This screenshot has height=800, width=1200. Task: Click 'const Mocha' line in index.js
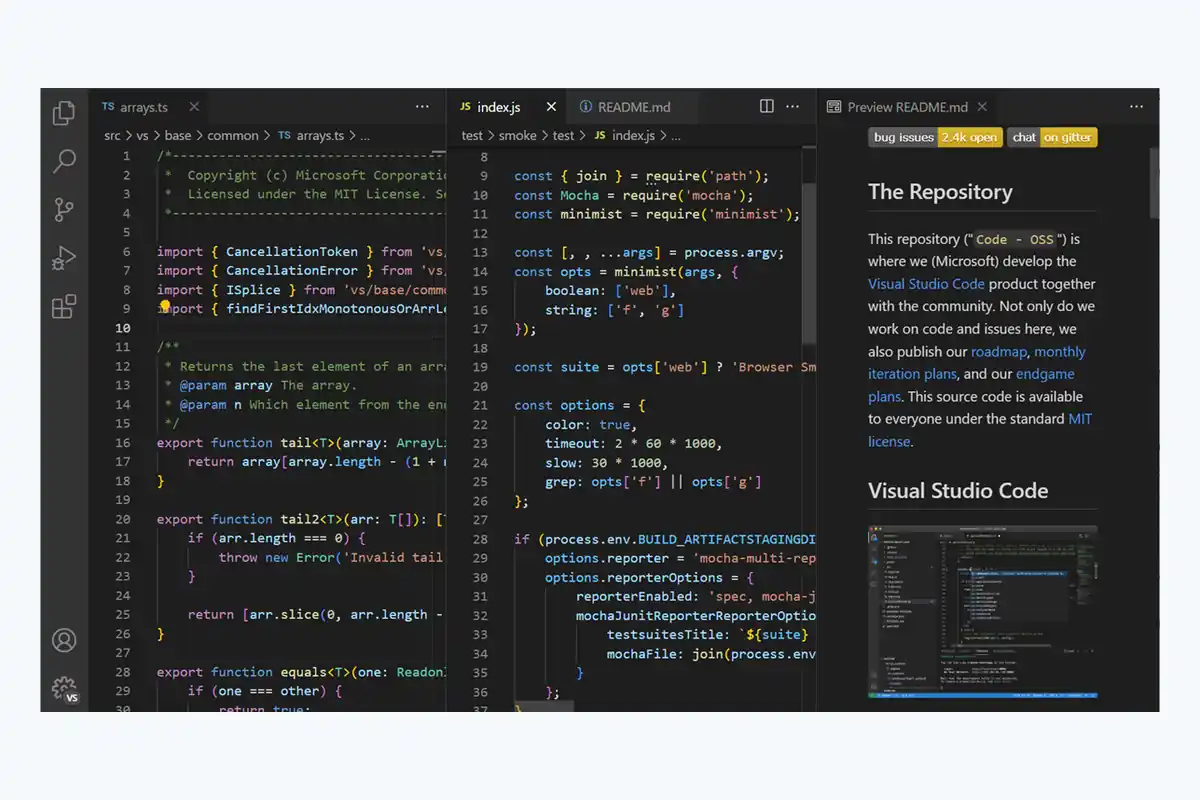click(633, 195)
